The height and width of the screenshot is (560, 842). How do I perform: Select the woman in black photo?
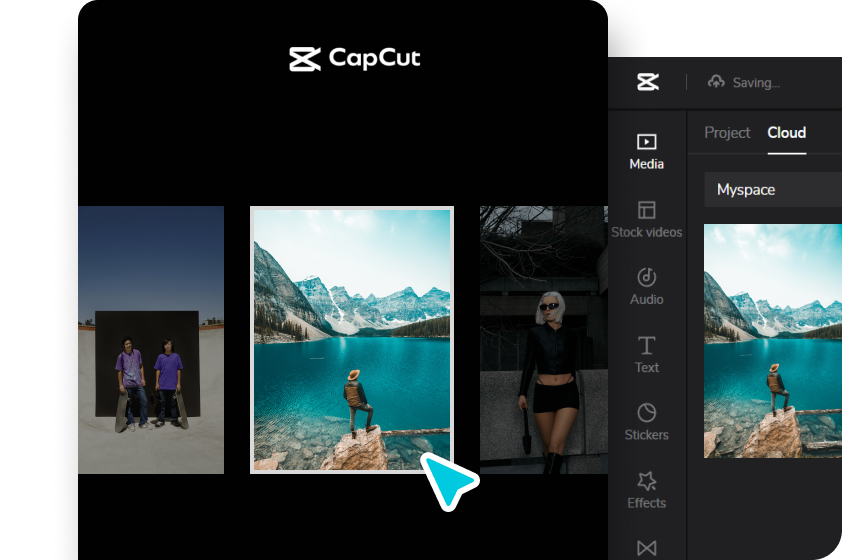pos(543,340)
